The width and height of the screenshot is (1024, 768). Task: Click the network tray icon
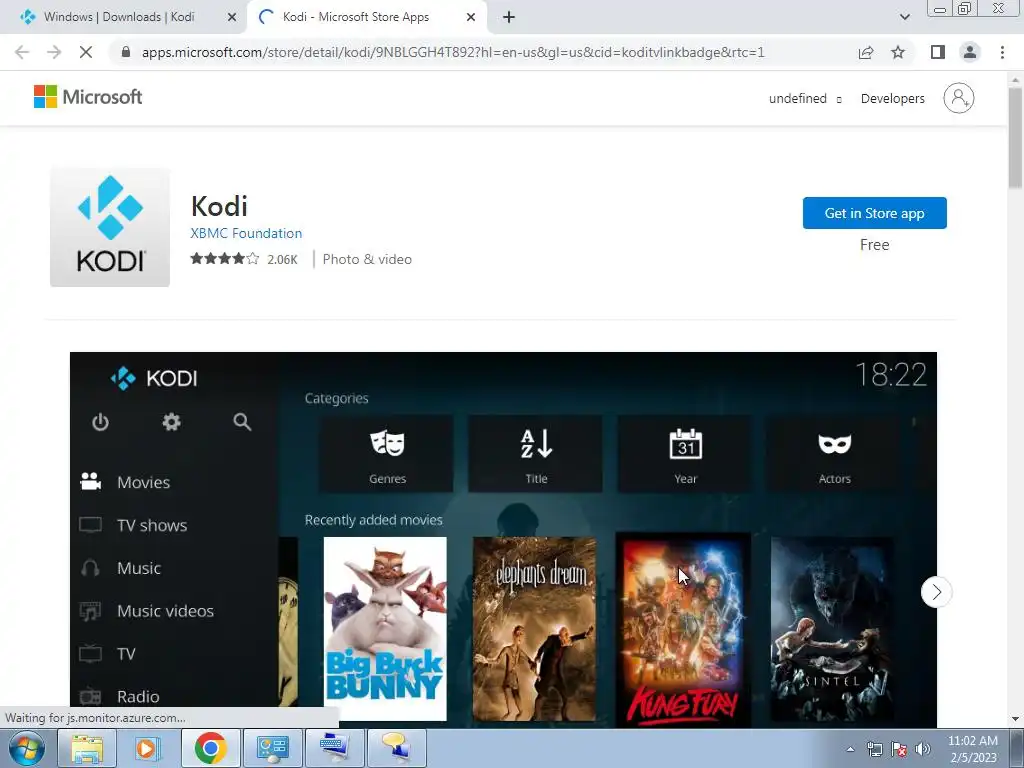(874, 749)
